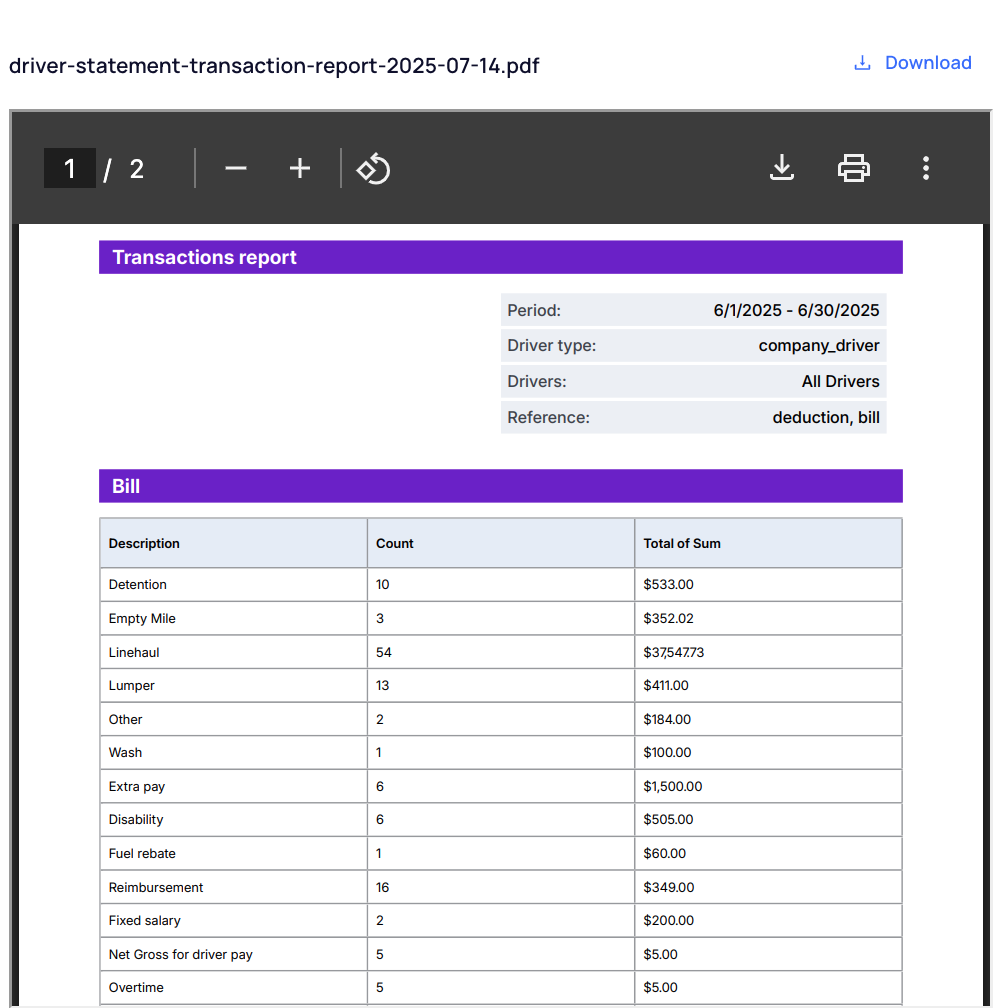The image size is (997, 1008).
Task: Click the Linehaul row description
Action: (x=134, y=652)
